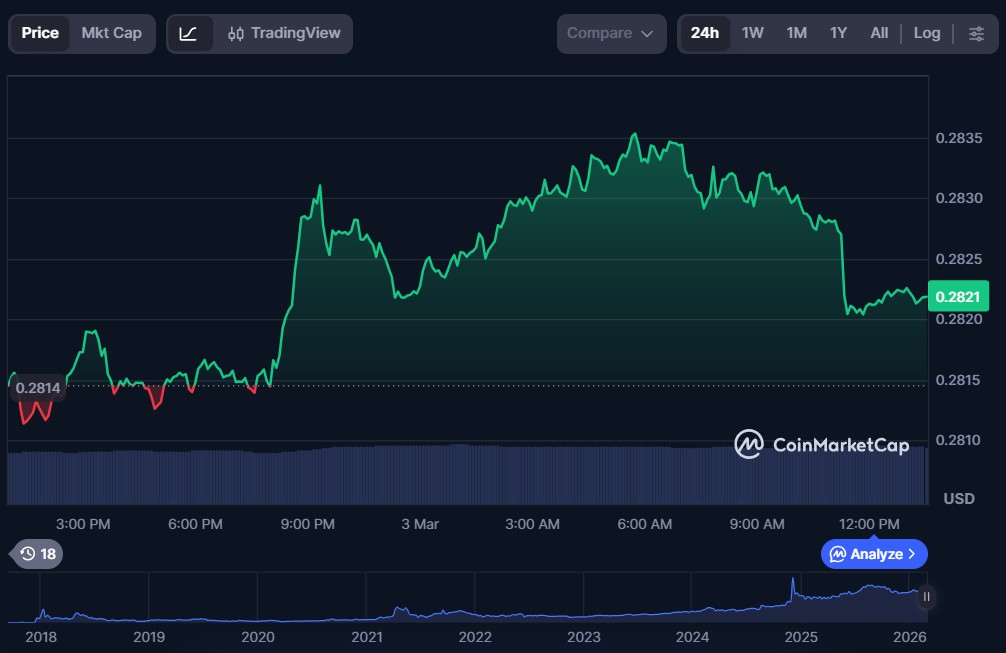Select the 24h time range
The width and height of the screenshot is (1006, 653).
[704, 33]
